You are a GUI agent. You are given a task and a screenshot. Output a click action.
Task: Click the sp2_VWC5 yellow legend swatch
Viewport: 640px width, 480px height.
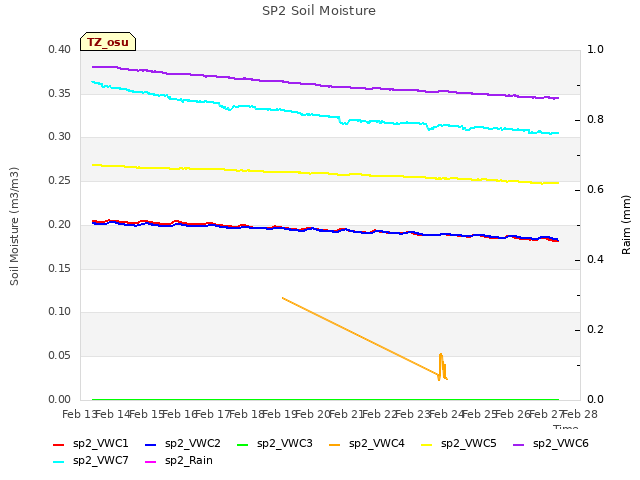click(427, 444)
